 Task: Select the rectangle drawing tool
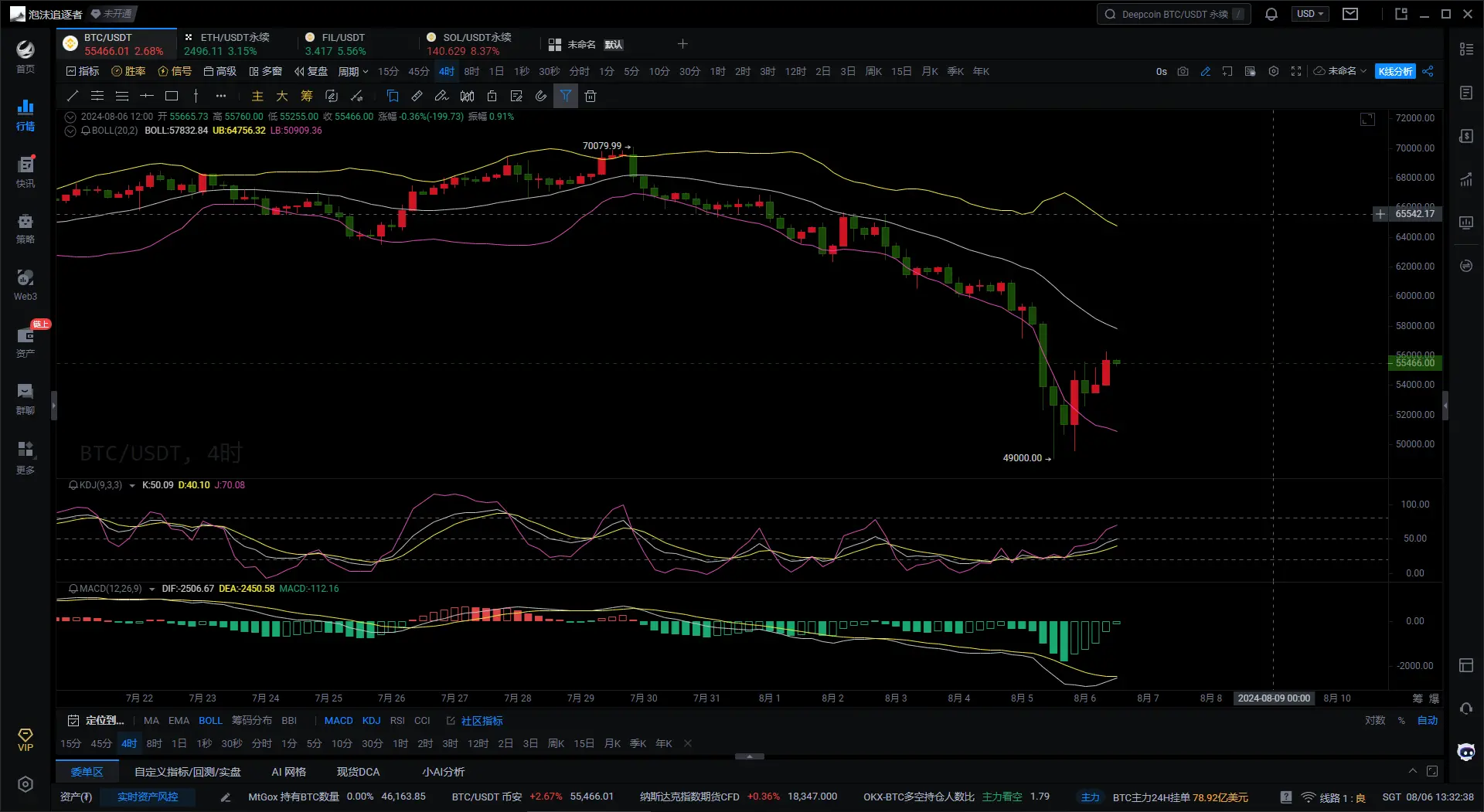point(172,96)
